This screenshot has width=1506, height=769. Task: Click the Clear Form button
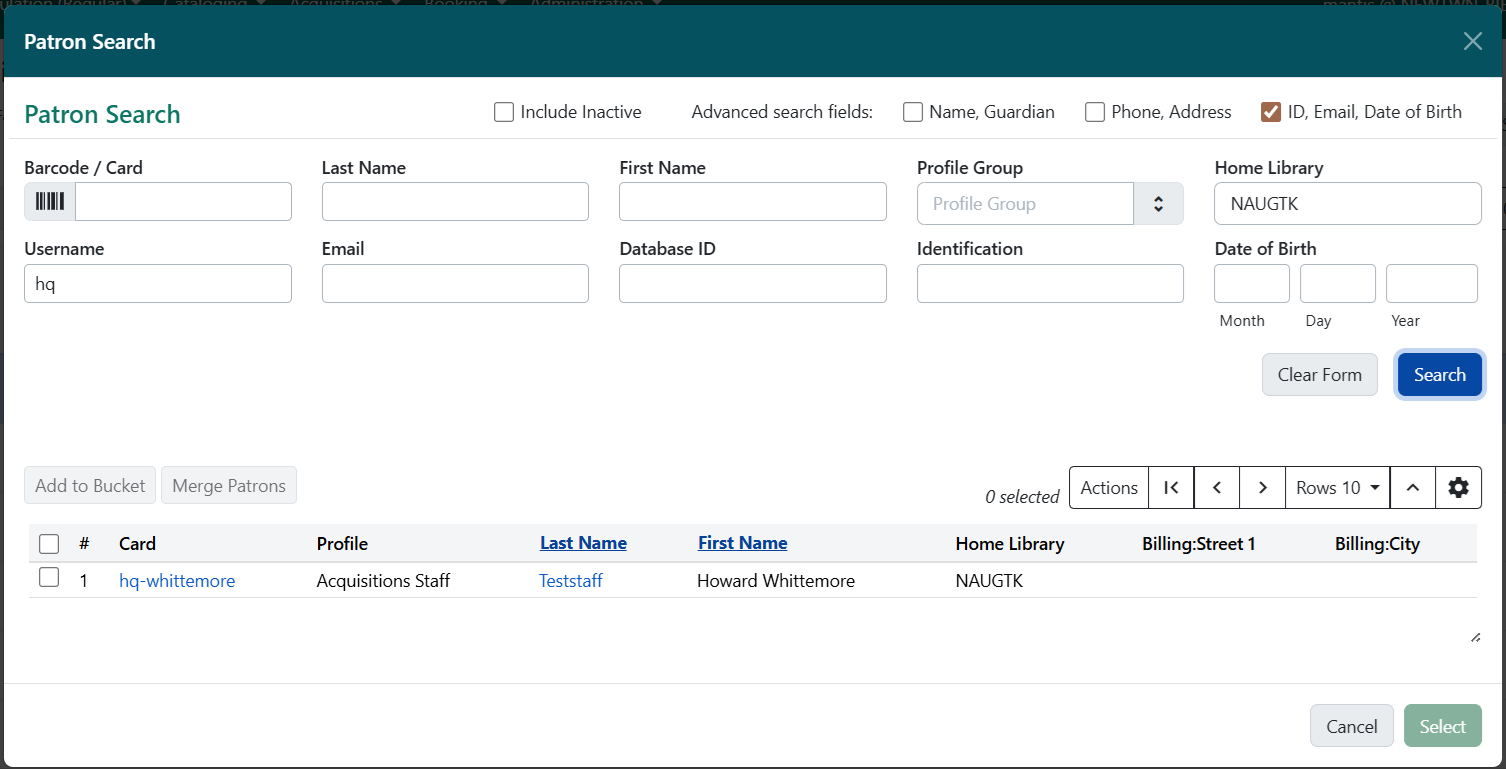1319,375
